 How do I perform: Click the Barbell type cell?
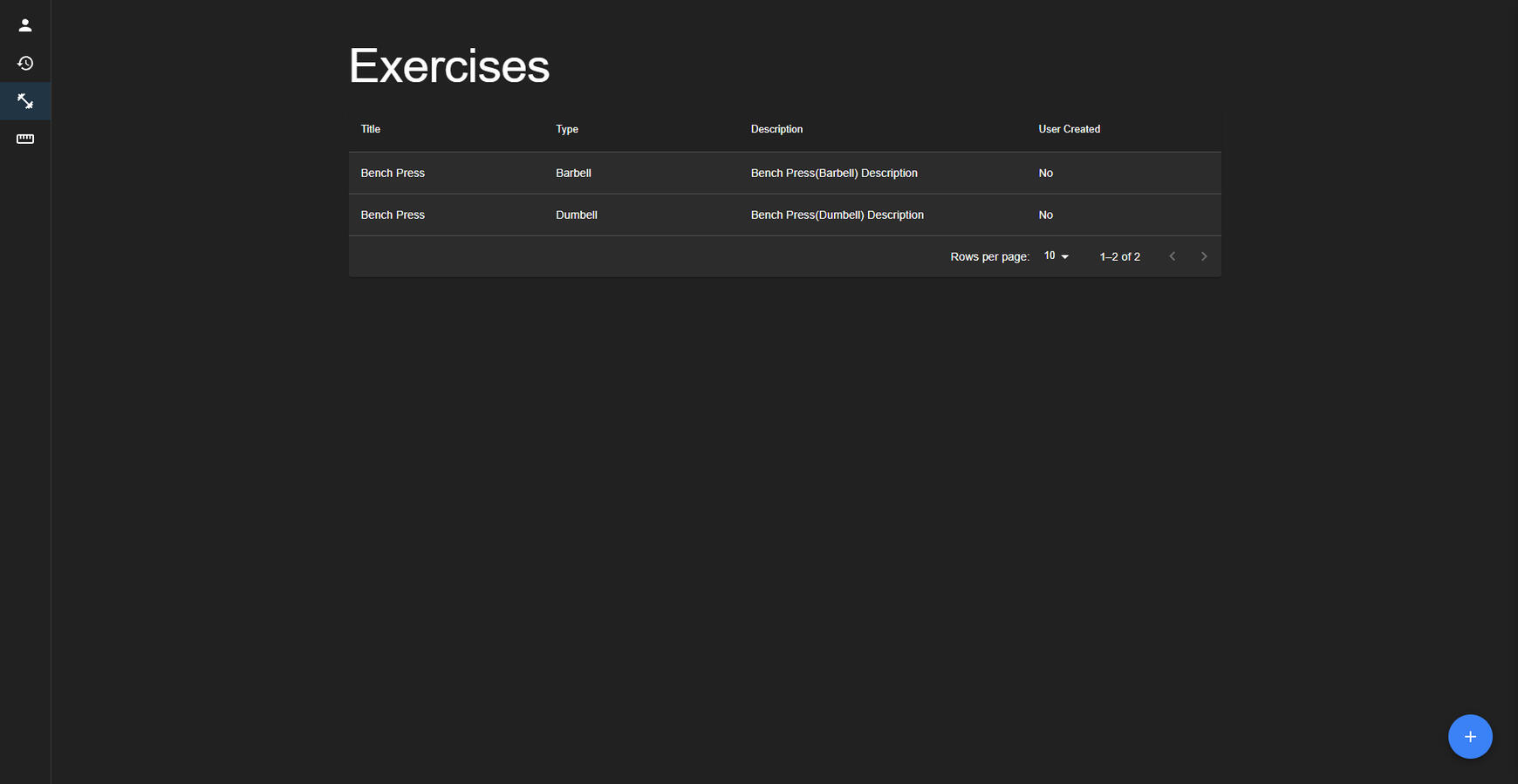pyautogui.click(x=573, y=174)
